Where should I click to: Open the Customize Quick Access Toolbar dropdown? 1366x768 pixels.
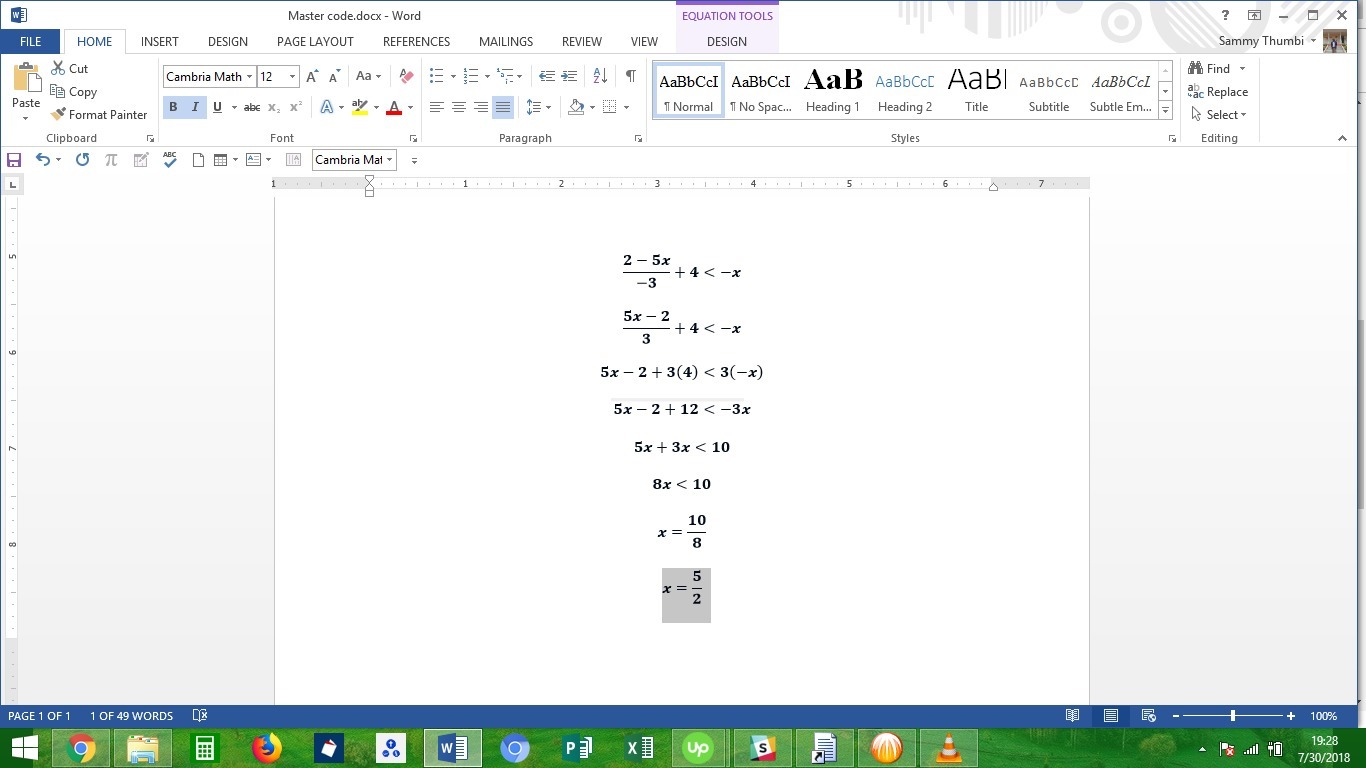click(414, 160)
